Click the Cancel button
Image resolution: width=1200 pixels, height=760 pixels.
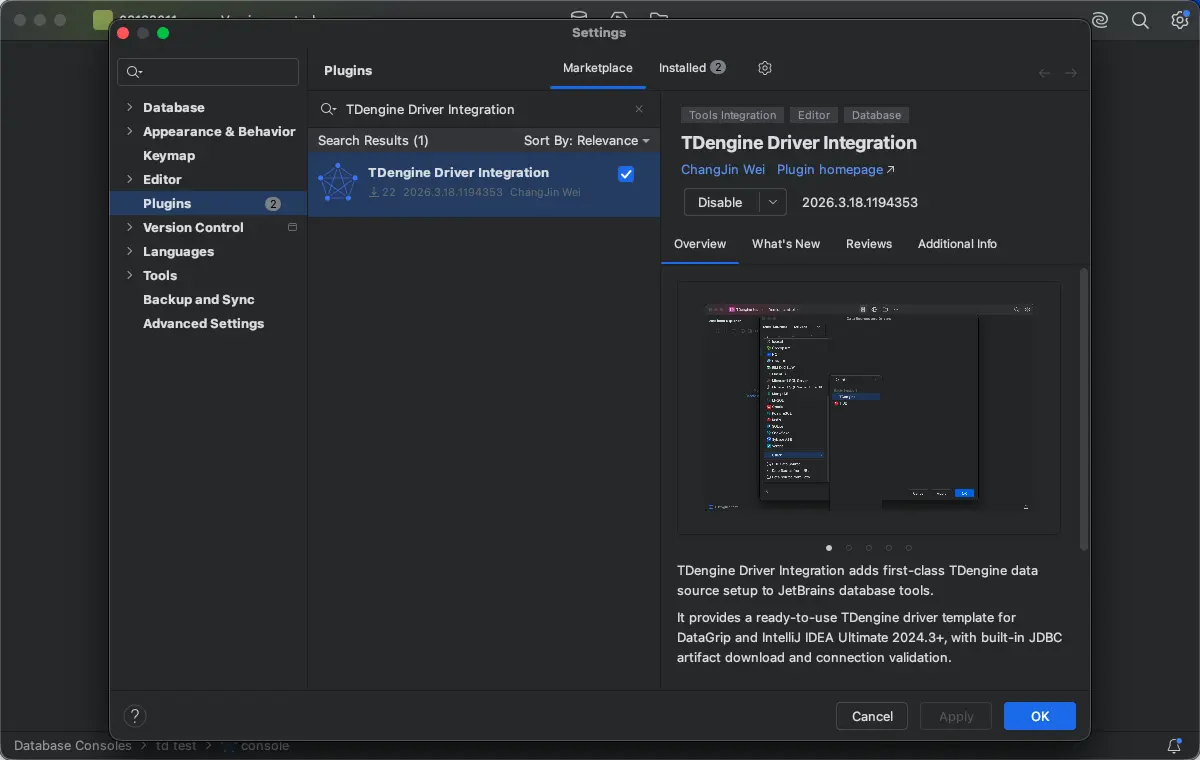coord(872,716)
